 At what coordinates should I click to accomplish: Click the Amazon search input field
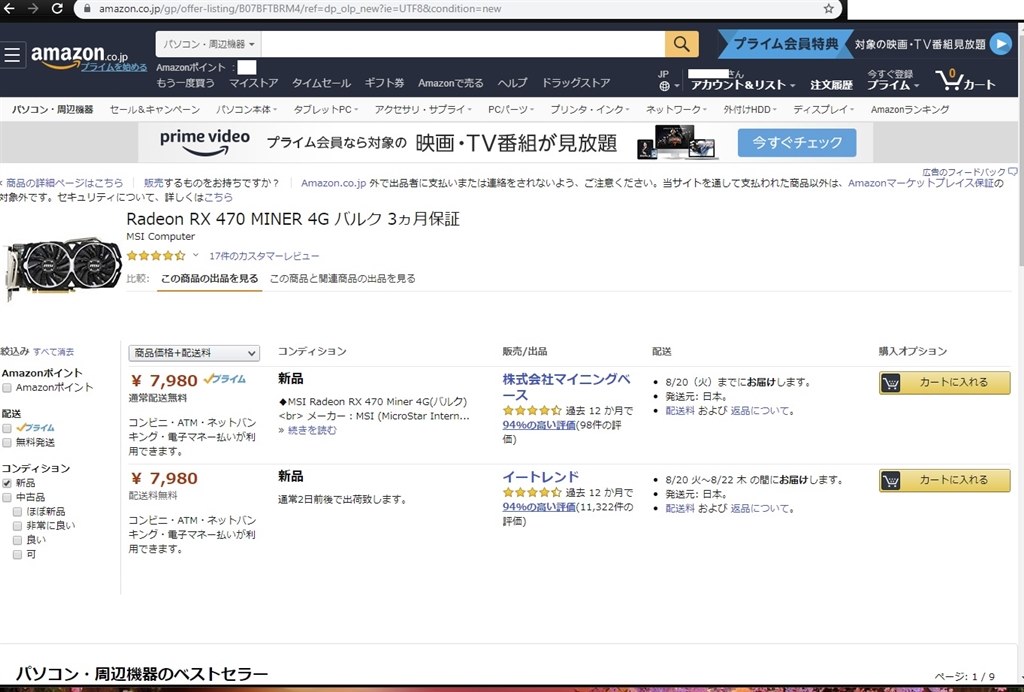pyautogui.click(x=462, y=44)
